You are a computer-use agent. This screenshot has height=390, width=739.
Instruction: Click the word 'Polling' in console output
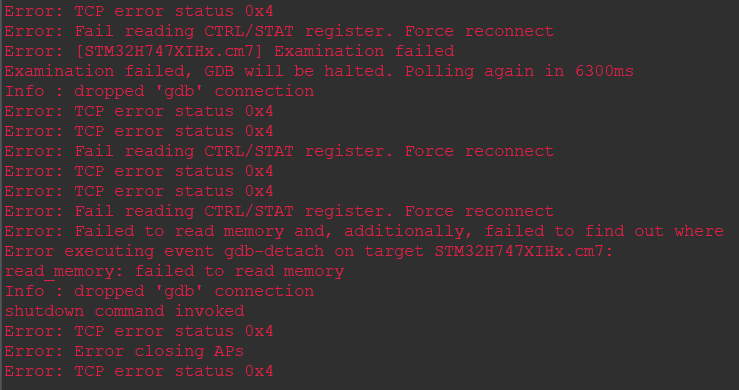pos(439,71)
